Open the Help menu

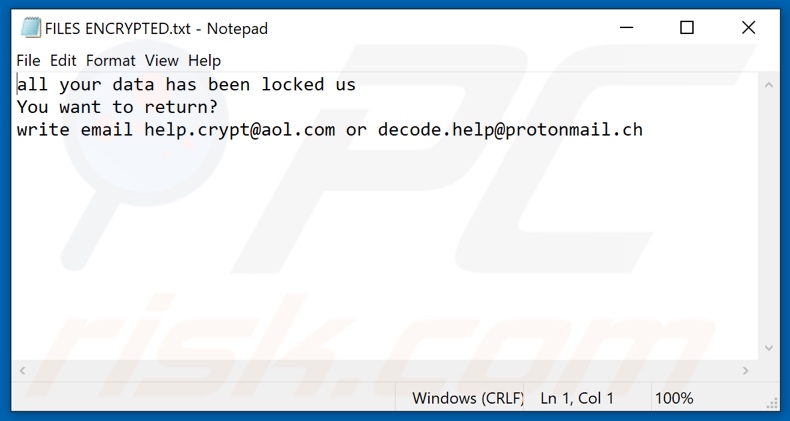point(204,60)
